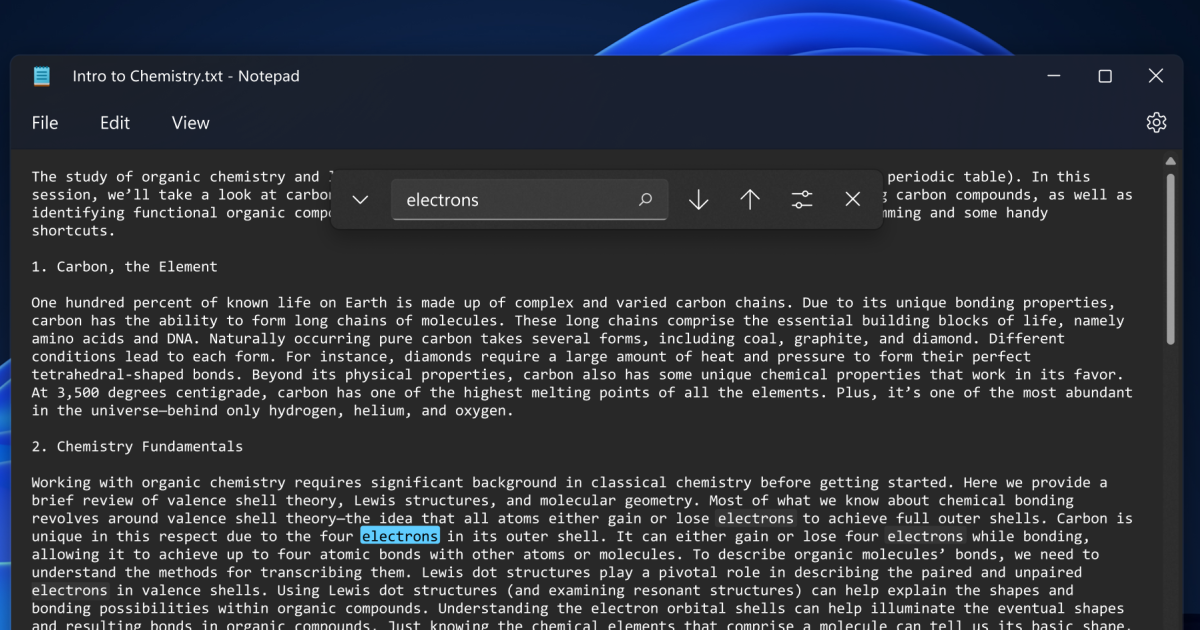Viewport: 1200px width, 630px height.
Task: Jump to the previous "electrons" match
Action: pos(750,199)
